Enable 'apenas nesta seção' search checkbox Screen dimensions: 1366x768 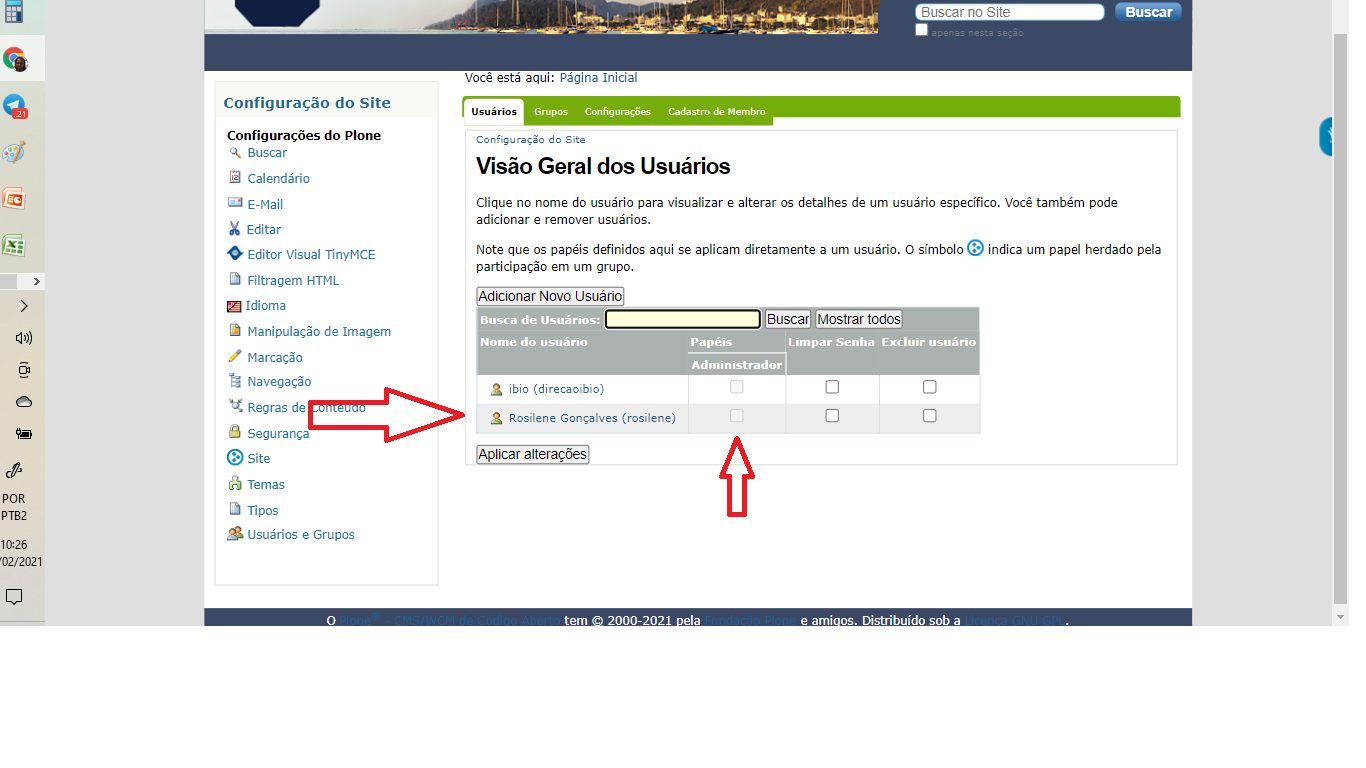(922, 31)
